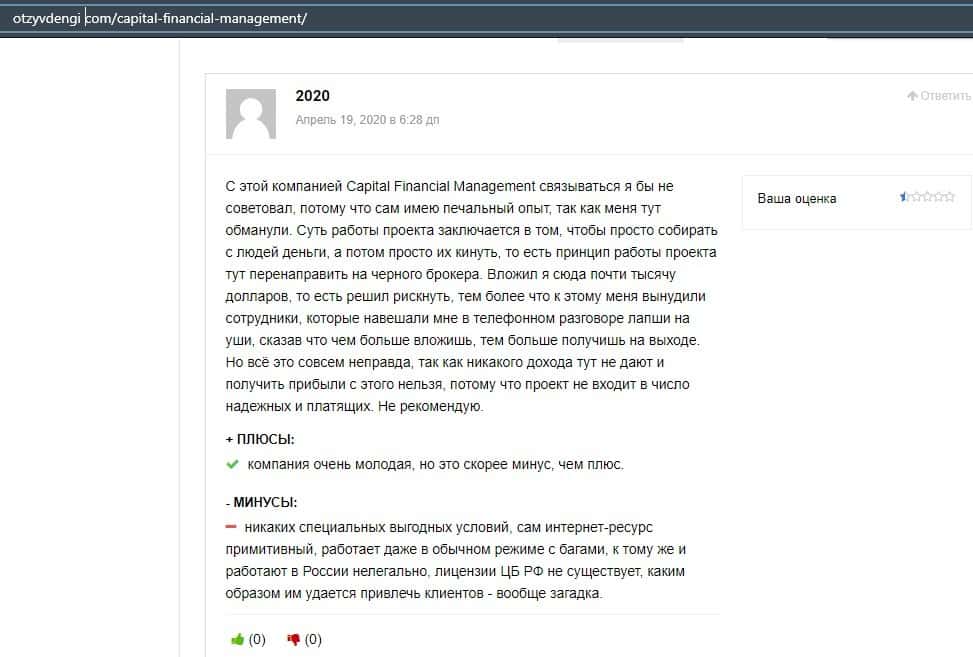Click the arrow icon beside Ответить
Image resolution: width=973 pixels, height=657 pixels.
[x=912, y=96]
